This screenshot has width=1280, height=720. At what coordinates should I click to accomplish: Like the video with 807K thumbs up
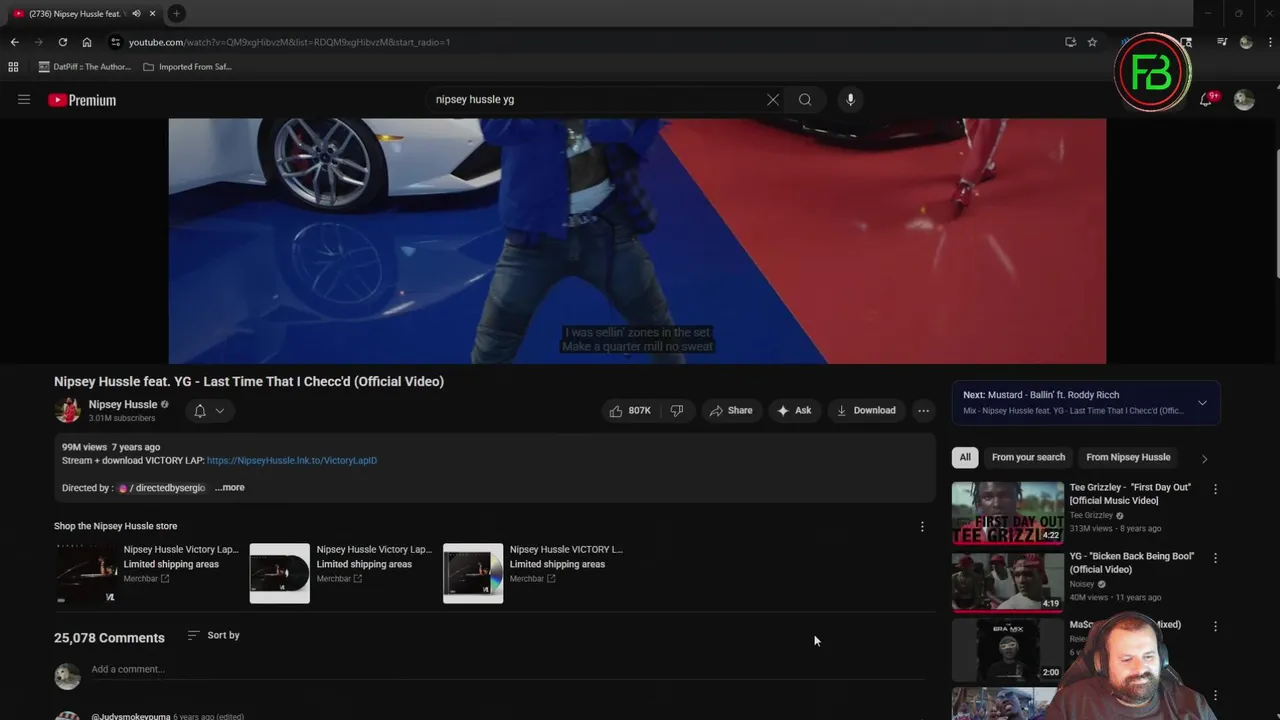coord(630,410)
